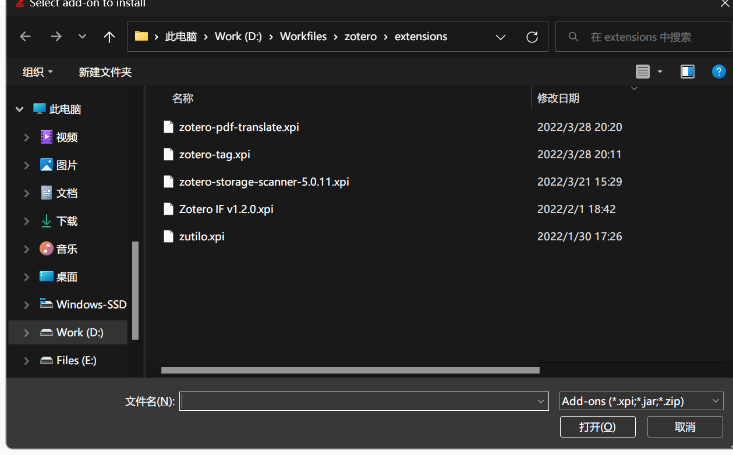This screenshot has height=455, width=733.
Task: Open the filename history dropdown arrow
Action: (x=541, y=401)
